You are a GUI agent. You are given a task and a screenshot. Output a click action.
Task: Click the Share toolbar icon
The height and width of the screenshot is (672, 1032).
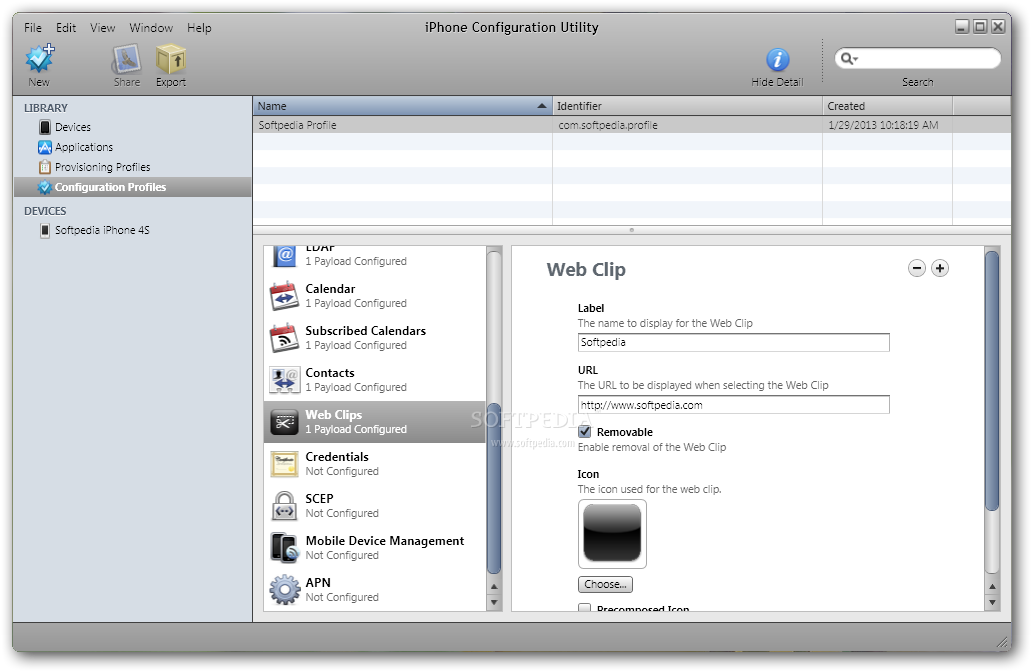pos(126,59)
